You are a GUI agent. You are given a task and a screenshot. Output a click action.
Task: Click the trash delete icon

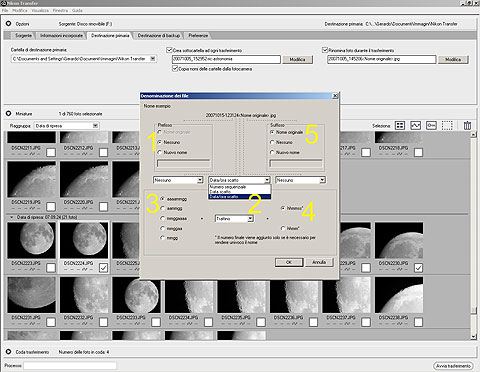[x=467, y=126]
